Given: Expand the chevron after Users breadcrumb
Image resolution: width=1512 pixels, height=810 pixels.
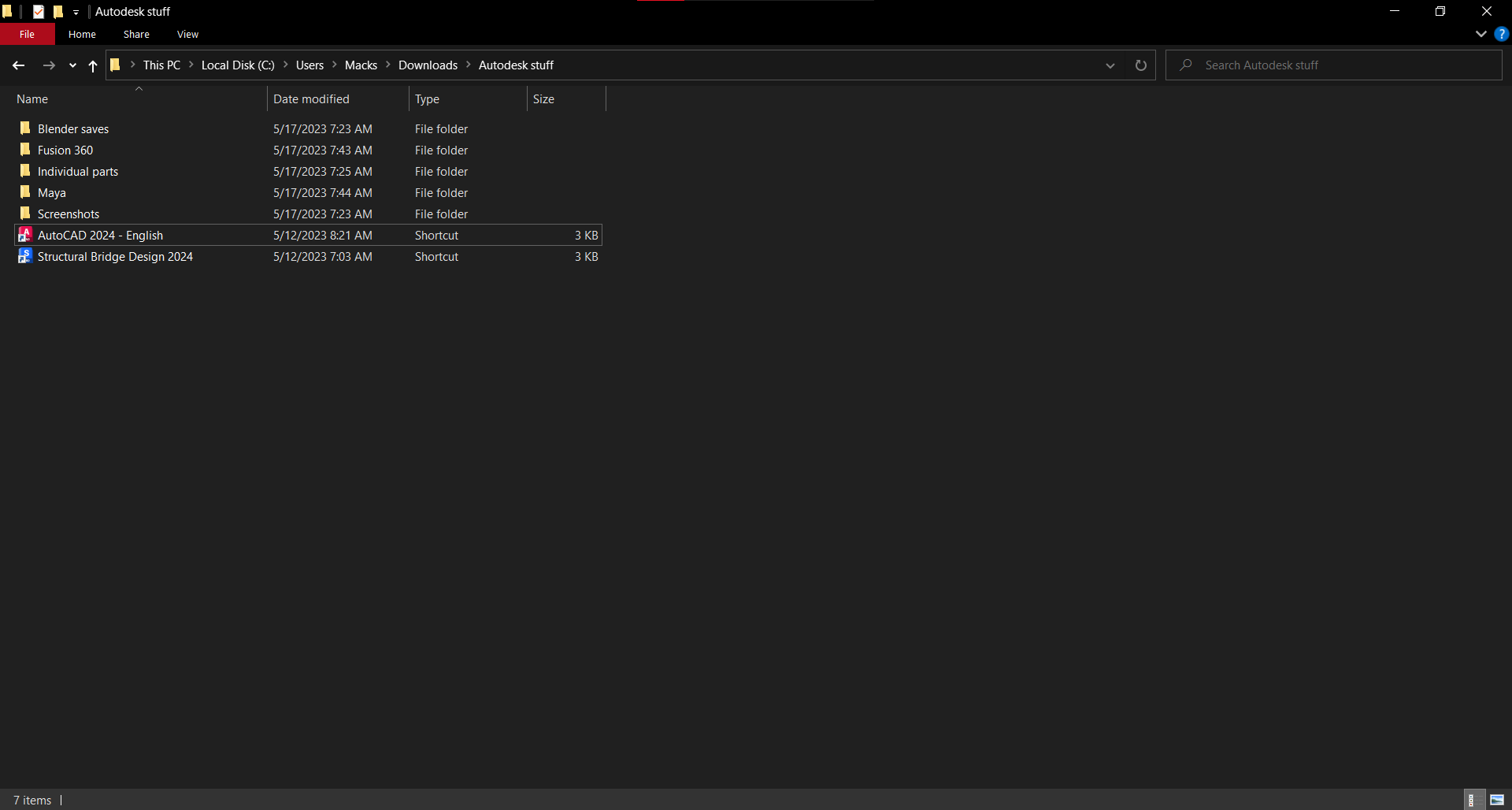Looking at the screenshot, I should point(335,65).
